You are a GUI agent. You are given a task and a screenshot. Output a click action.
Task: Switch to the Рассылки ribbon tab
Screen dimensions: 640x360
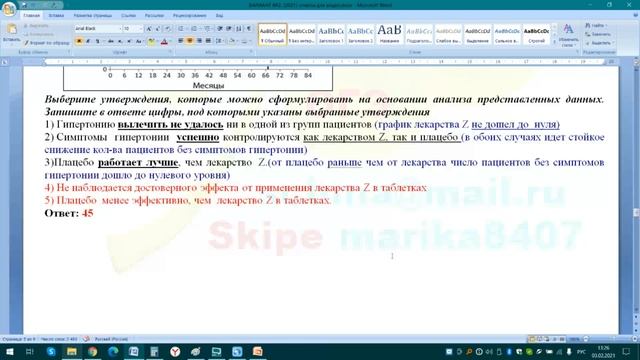point(154,16)
